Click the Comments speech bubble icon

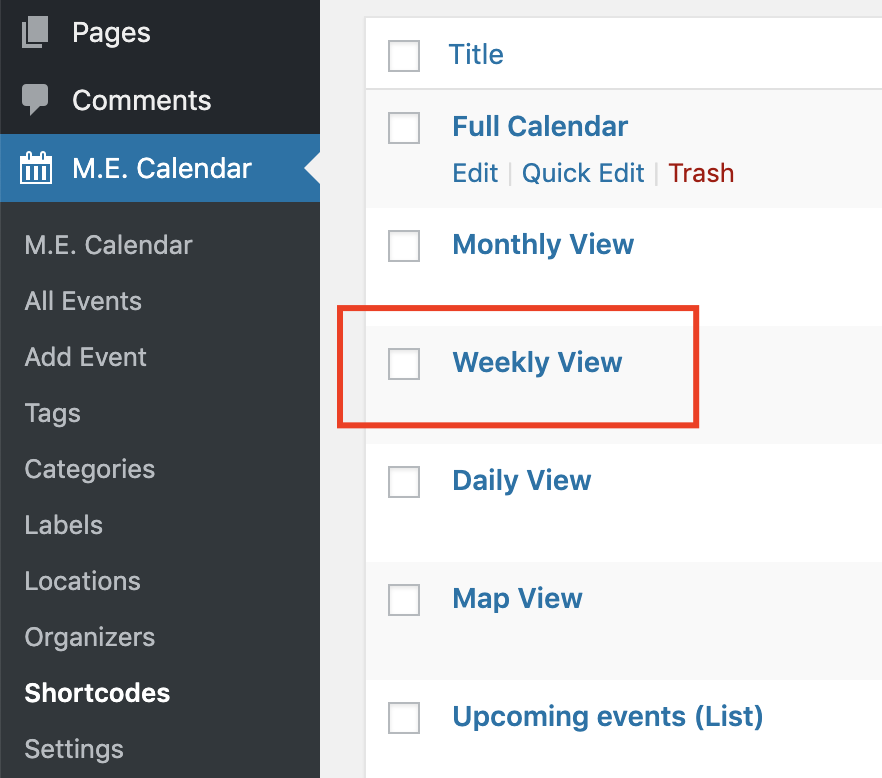tap(35, 99)
